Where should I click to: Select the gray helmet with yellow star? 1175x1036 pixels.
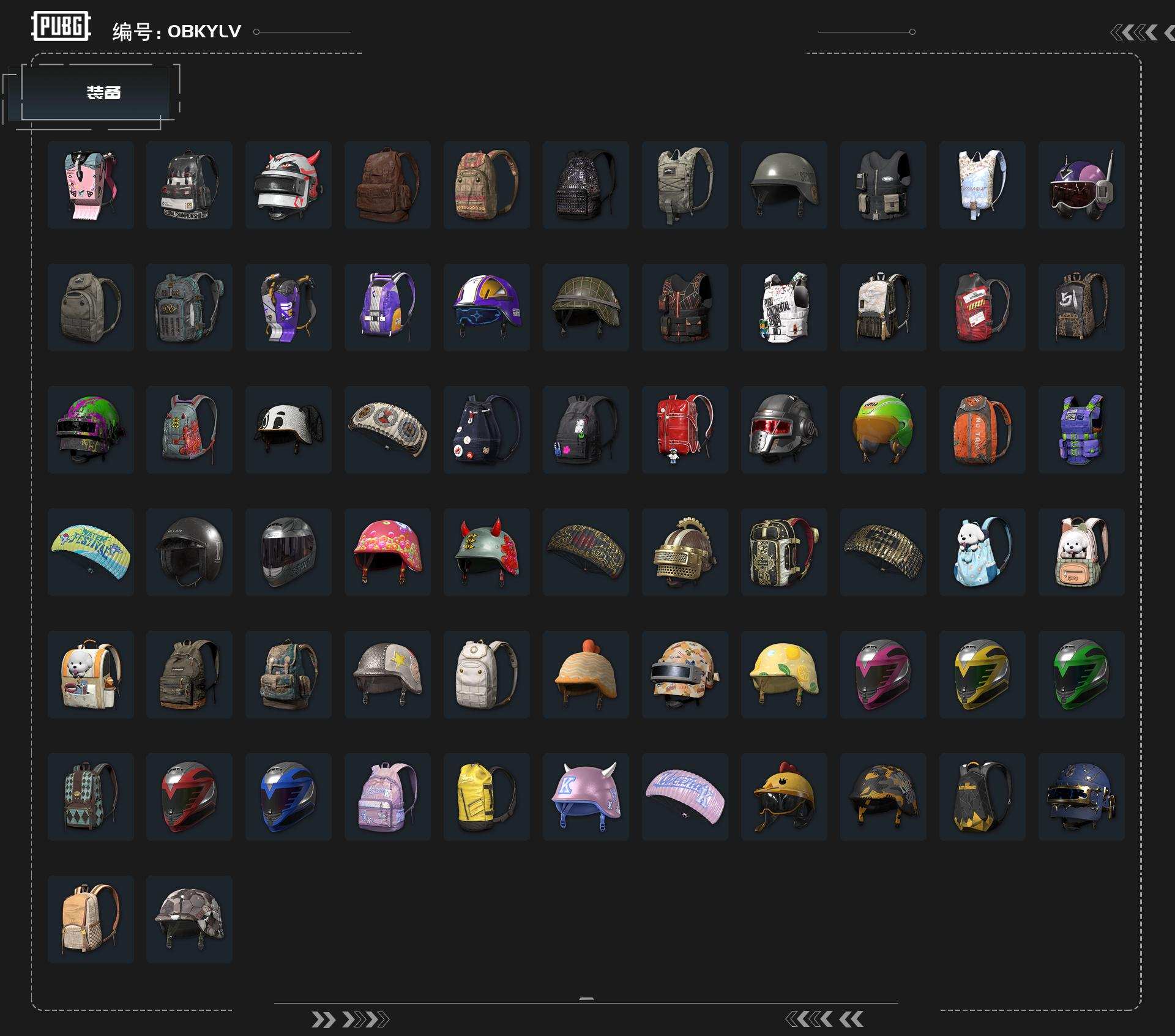[x=387, y=674]
